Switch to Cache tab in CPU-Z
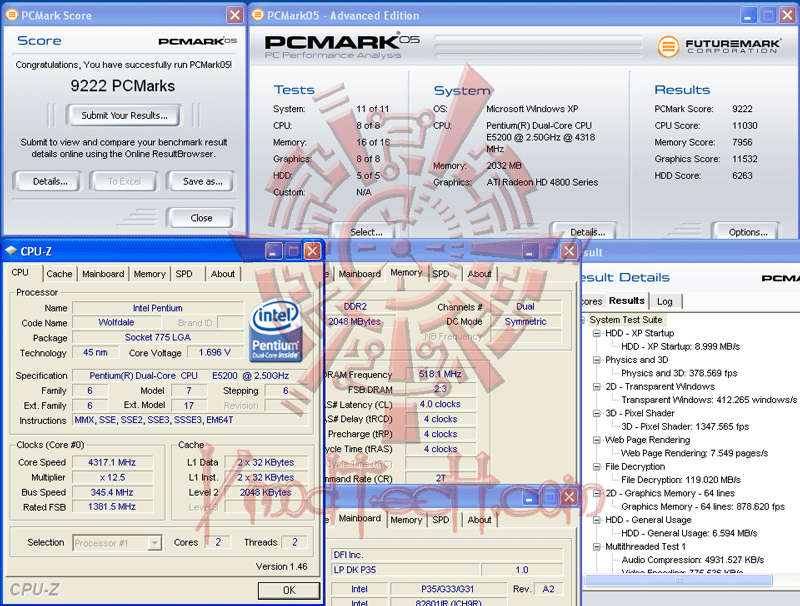The height and width of the screenshot is (606, 800). [x=59, y=274]
